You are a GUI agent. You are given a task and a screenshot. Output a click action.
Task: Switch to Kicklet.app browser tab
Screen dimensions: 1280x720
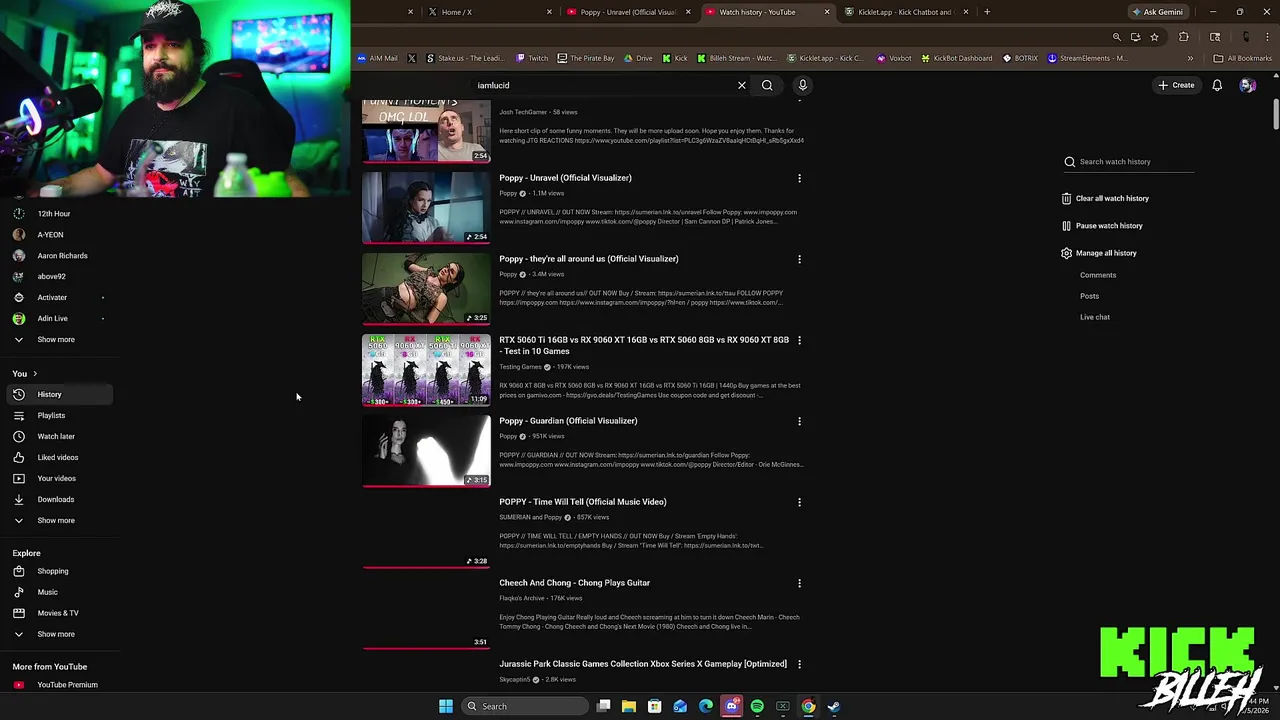904,12
